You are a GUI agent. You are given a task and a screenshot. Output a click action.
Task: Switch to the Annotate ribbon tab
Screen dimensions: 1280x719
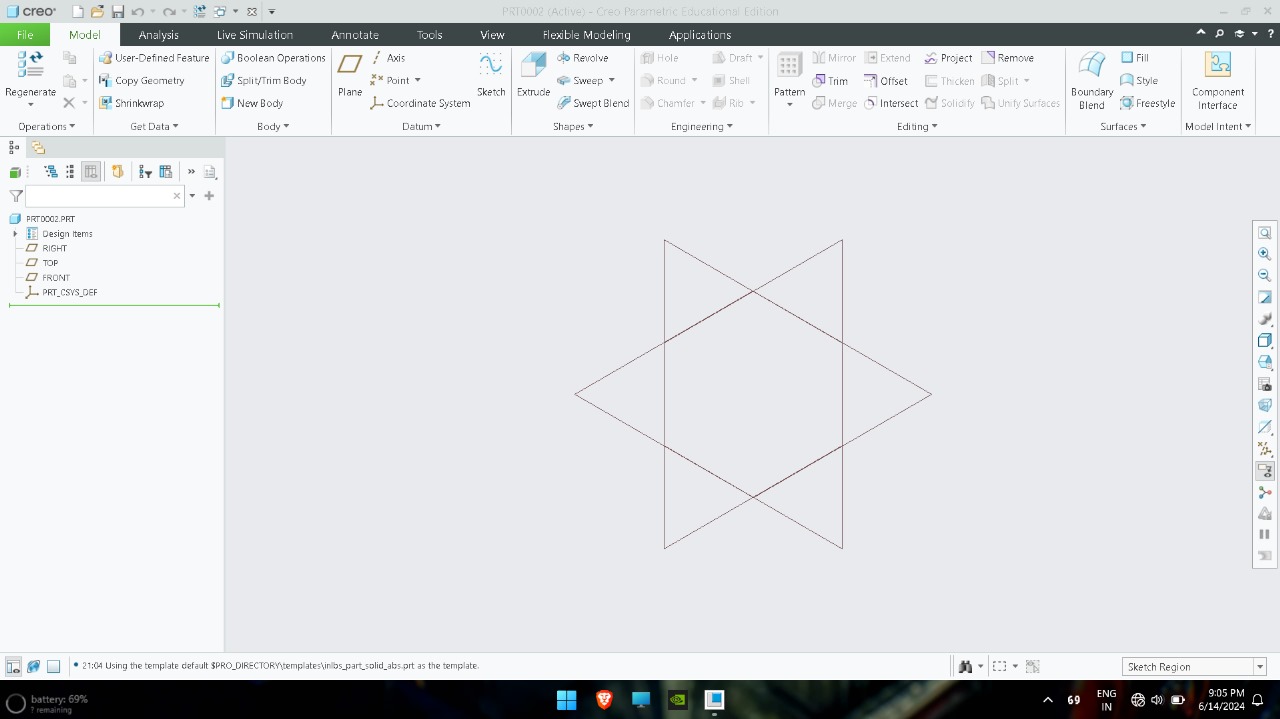pos(355,34)
